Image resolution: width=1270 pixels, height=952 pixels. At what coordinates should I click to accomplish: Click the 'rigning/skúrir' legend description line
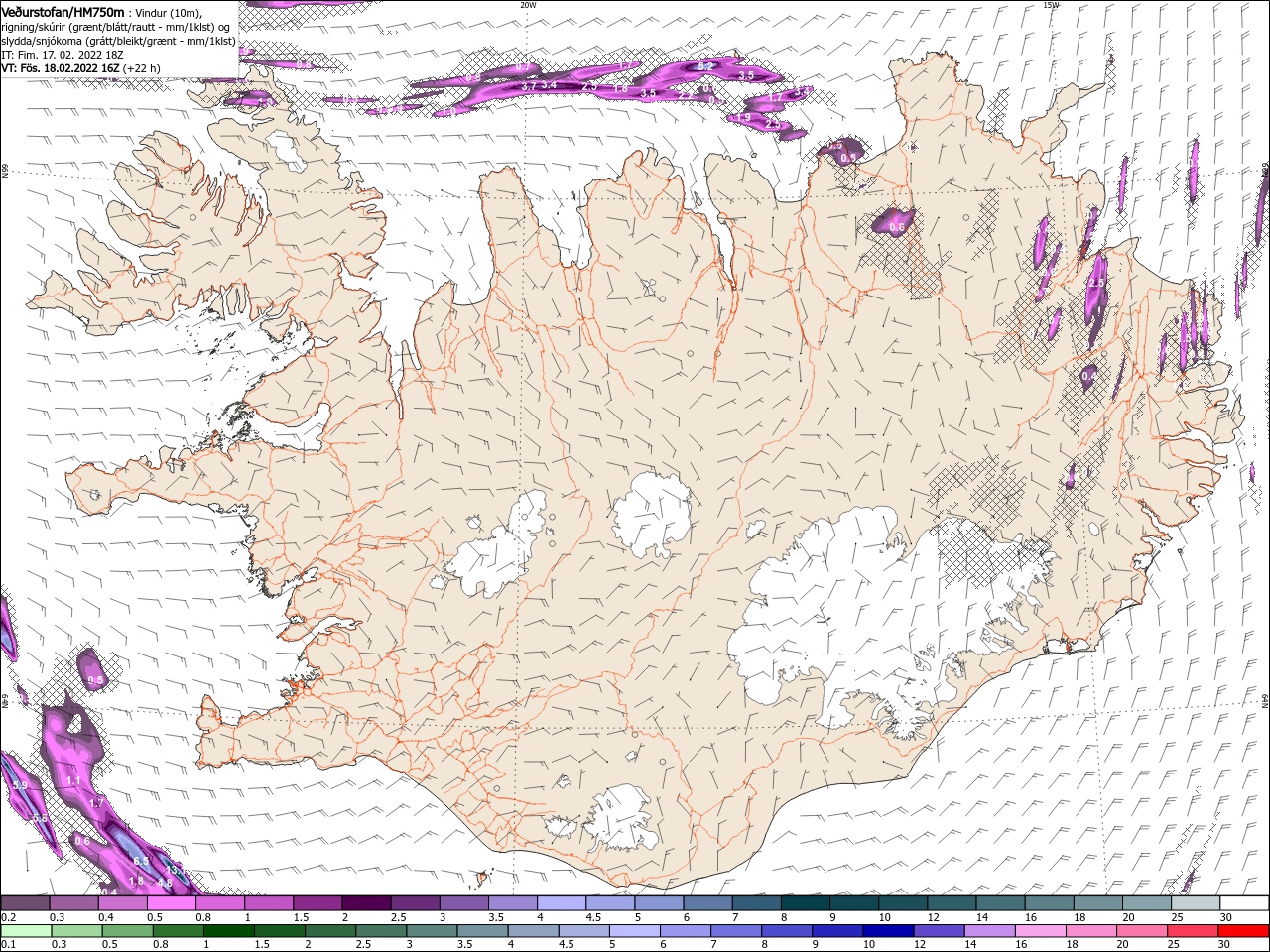pyautogui.click(x=116, y=27)
